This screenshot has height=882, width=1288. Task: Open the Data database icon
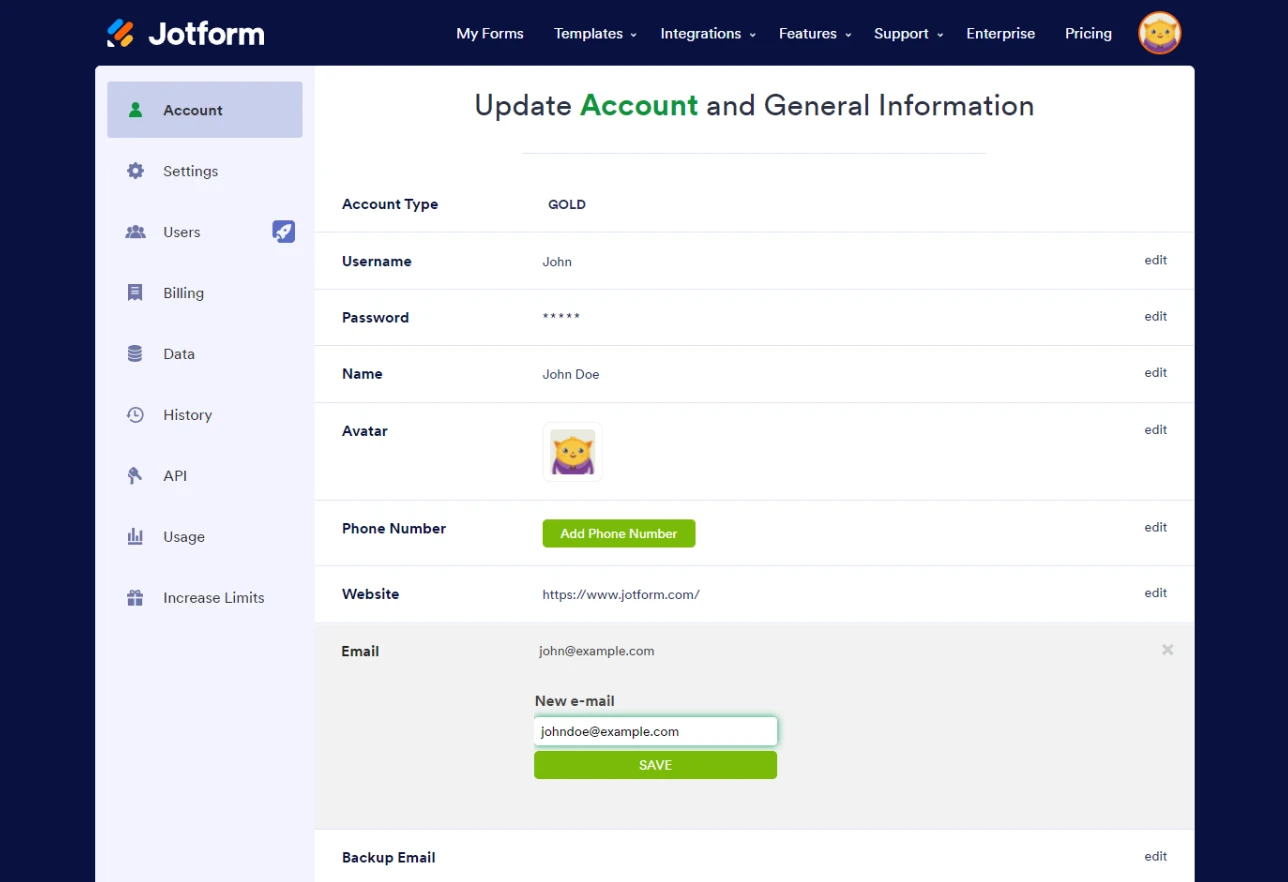coord(135,354)
